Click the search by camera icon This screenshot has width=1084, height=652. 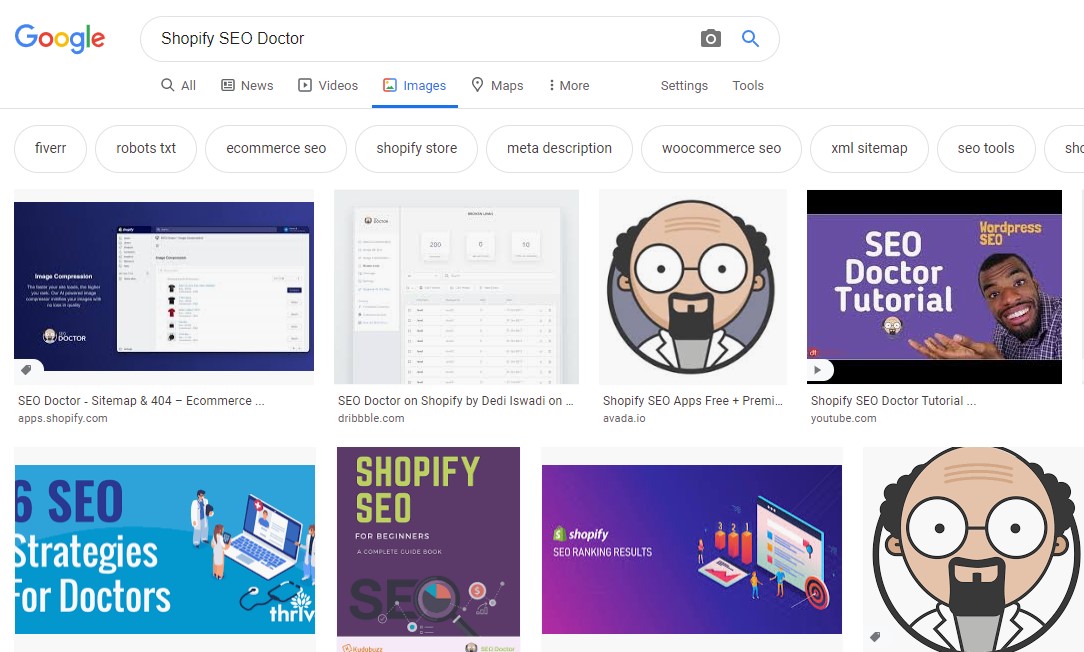[x=711, y=38]
